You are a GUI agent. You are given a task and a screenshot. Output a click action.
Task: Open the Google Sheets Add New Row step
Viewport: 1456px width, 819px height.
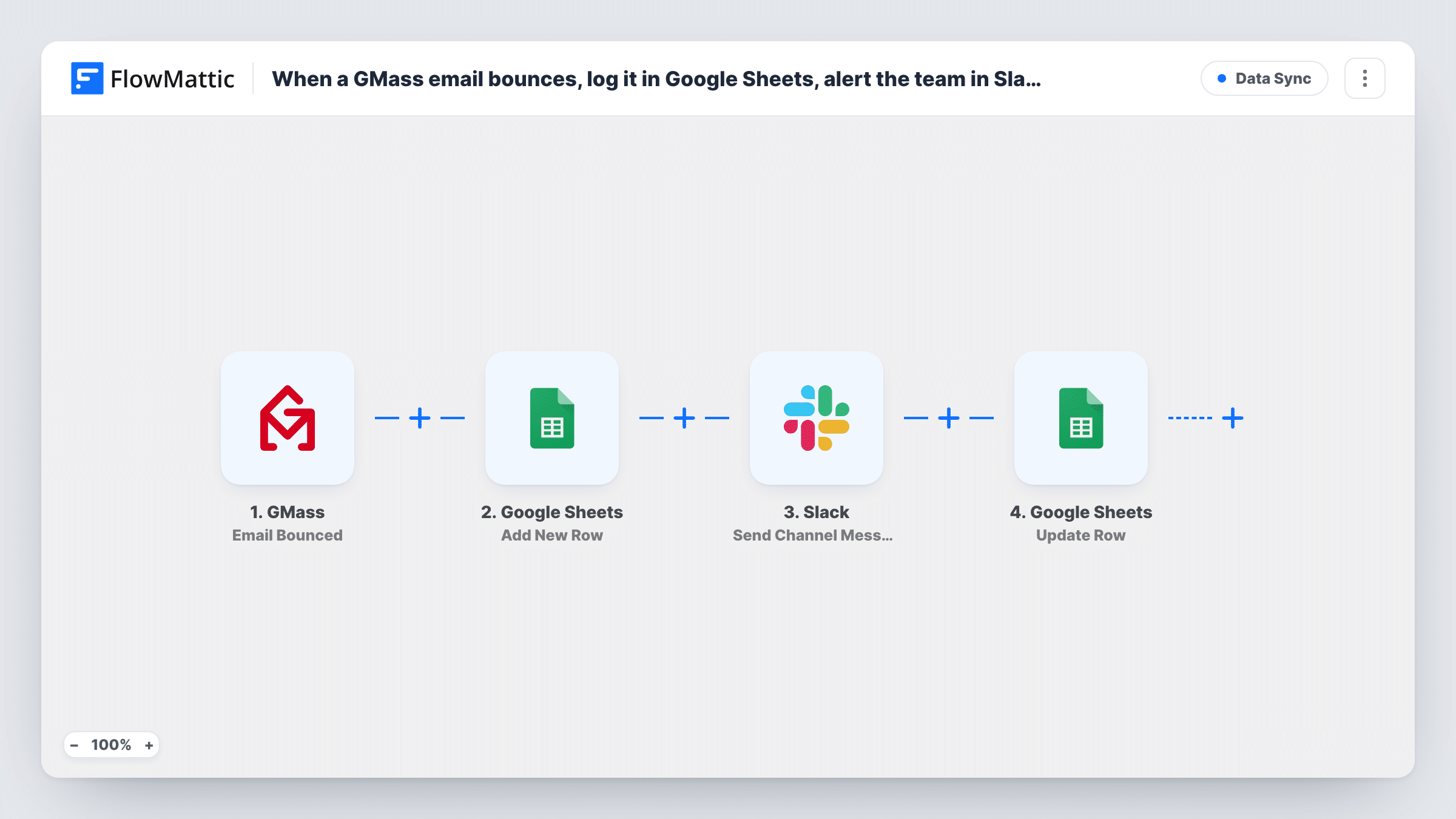(x=552, y=418)
